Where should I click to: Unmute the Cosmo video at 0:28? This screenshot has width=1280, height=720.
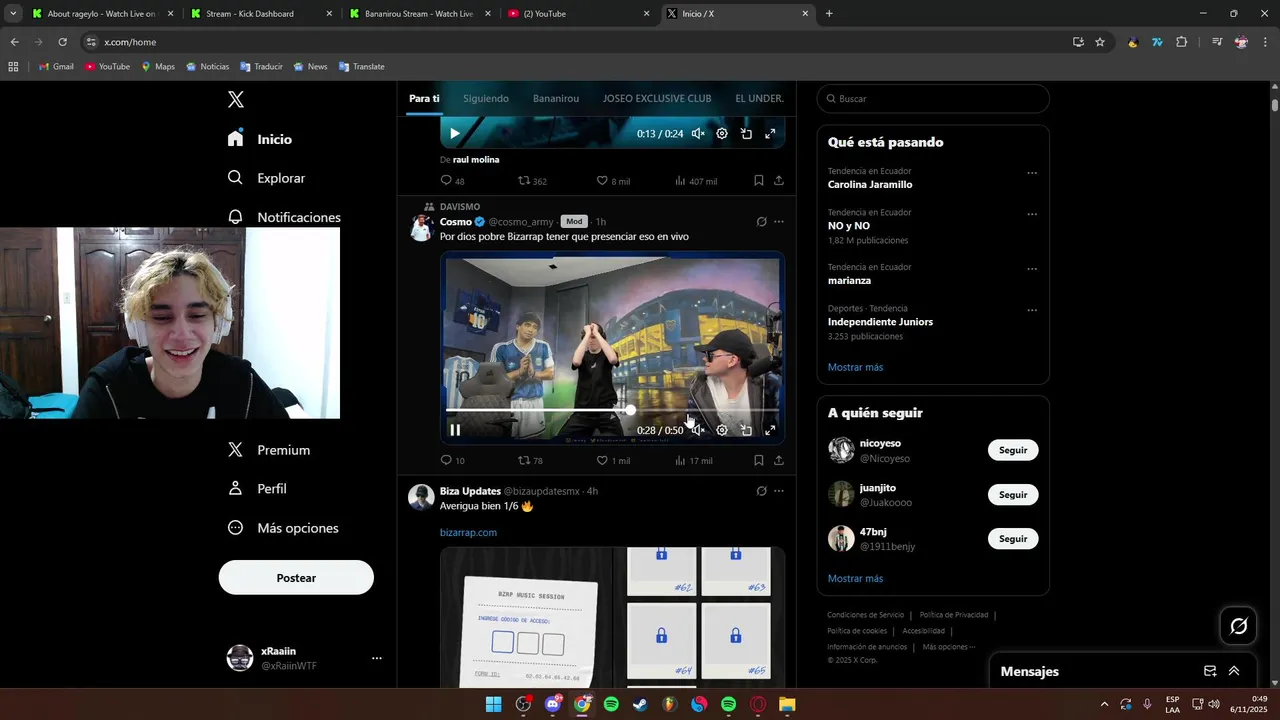(698, 430)
